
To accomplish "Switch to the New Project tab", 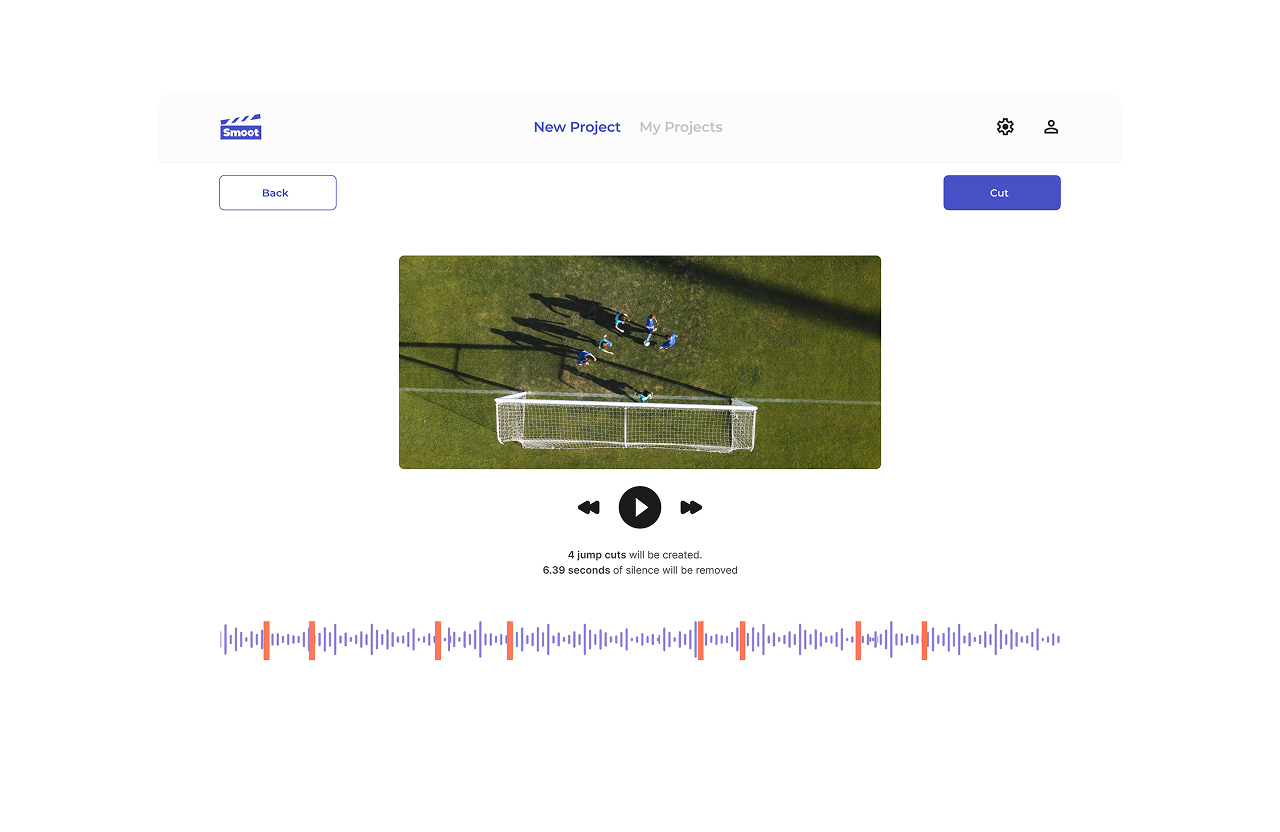I will [x=577, y=127].
